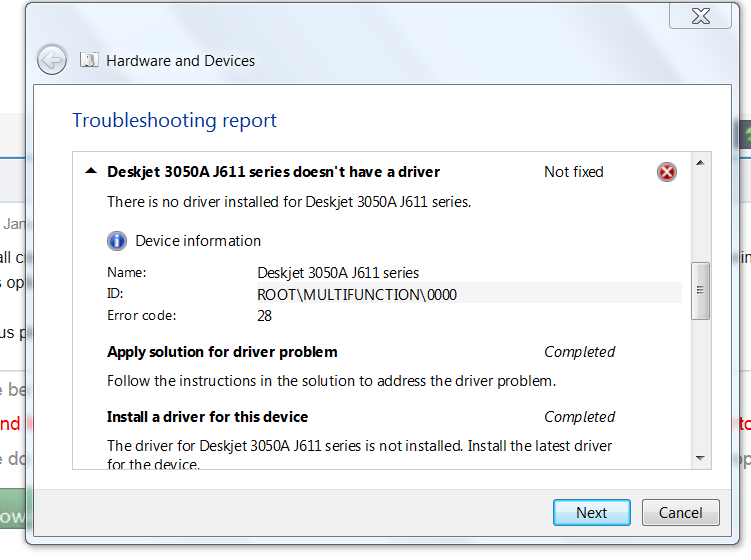Click 'Apply solution for driver problem' heading
The height and width of the screenshot is (560, 751).
[x=222, y=352]
